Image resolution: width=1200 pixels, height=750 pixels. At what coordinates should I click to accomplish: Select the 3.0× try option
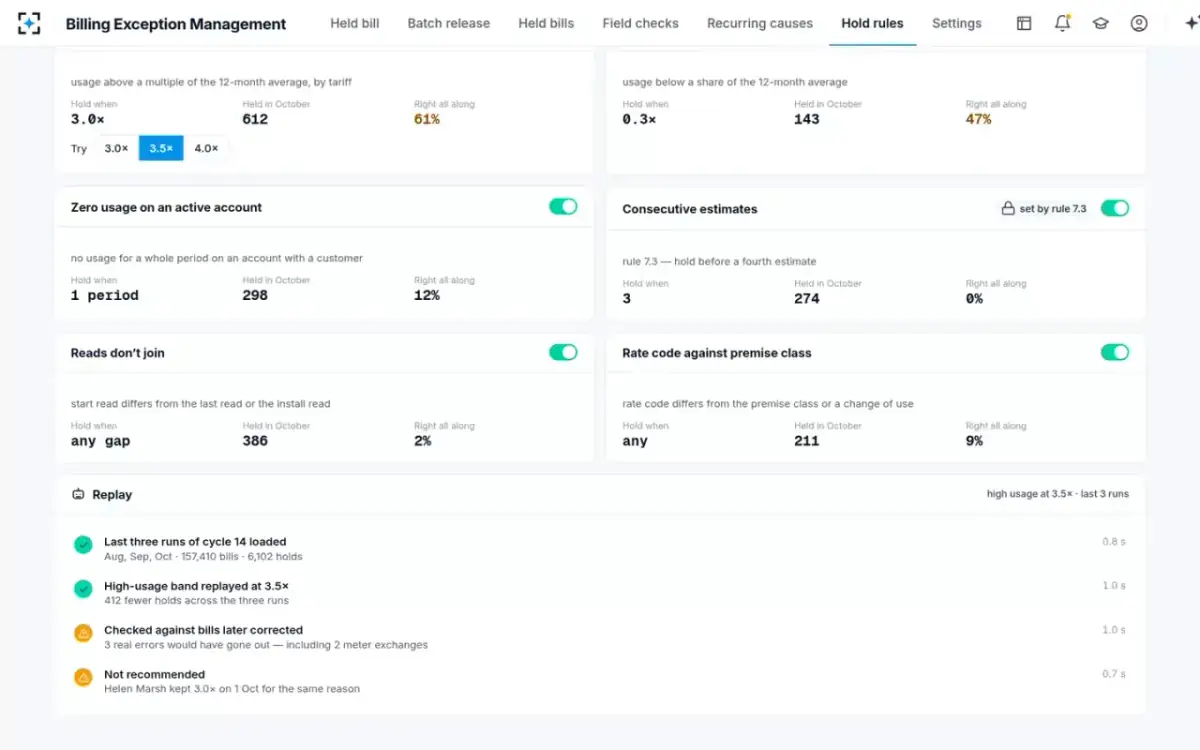[x=117, y=148]
